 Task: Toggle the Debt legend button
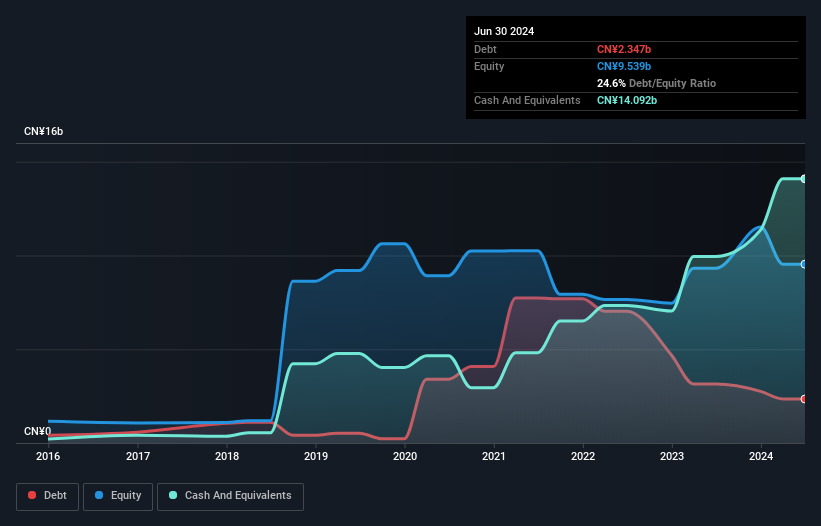pyautogui.click(x=48, y=496)
